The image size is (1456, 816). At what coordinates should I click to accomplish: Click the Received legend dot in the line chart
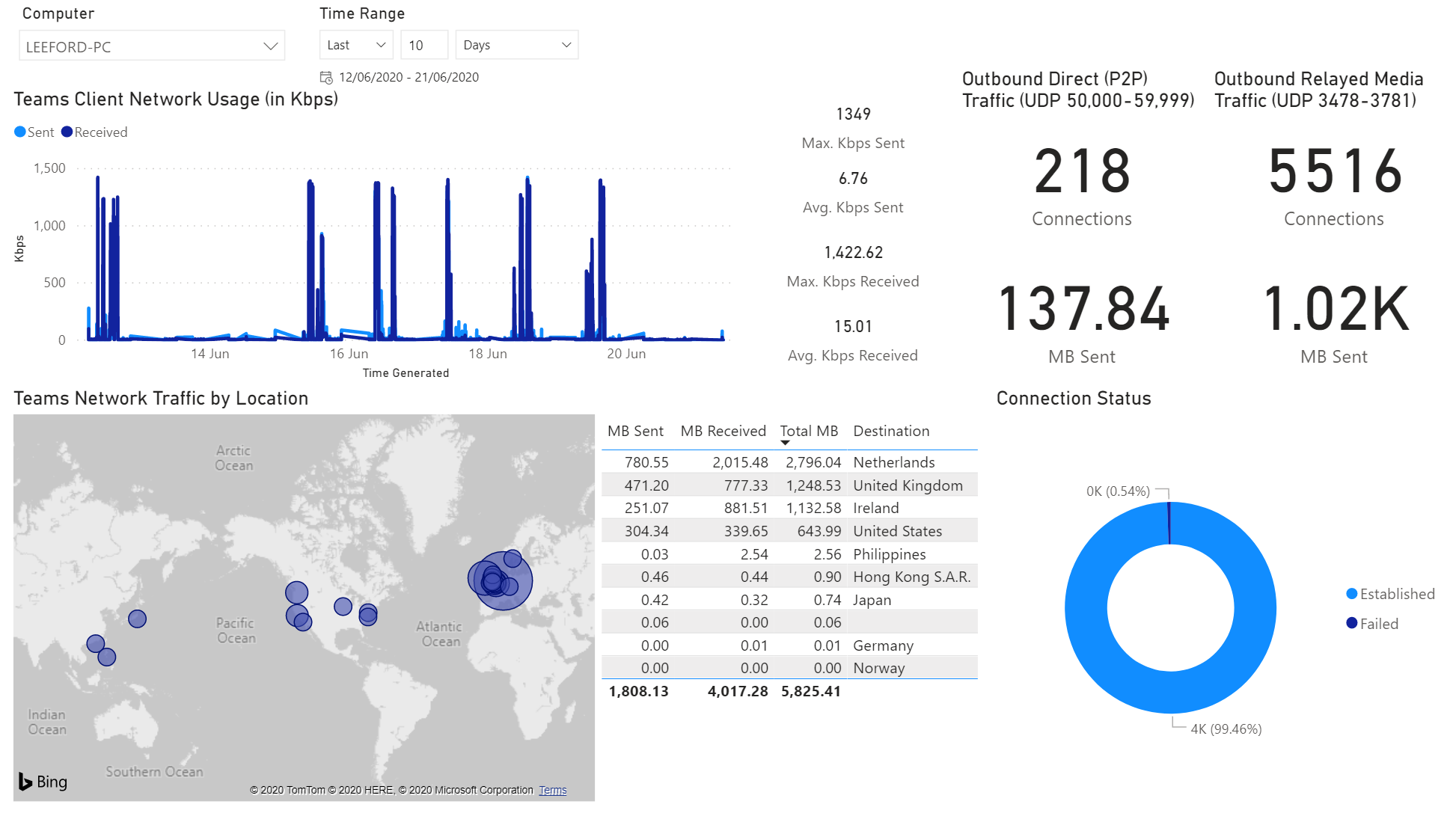point(67,132)
